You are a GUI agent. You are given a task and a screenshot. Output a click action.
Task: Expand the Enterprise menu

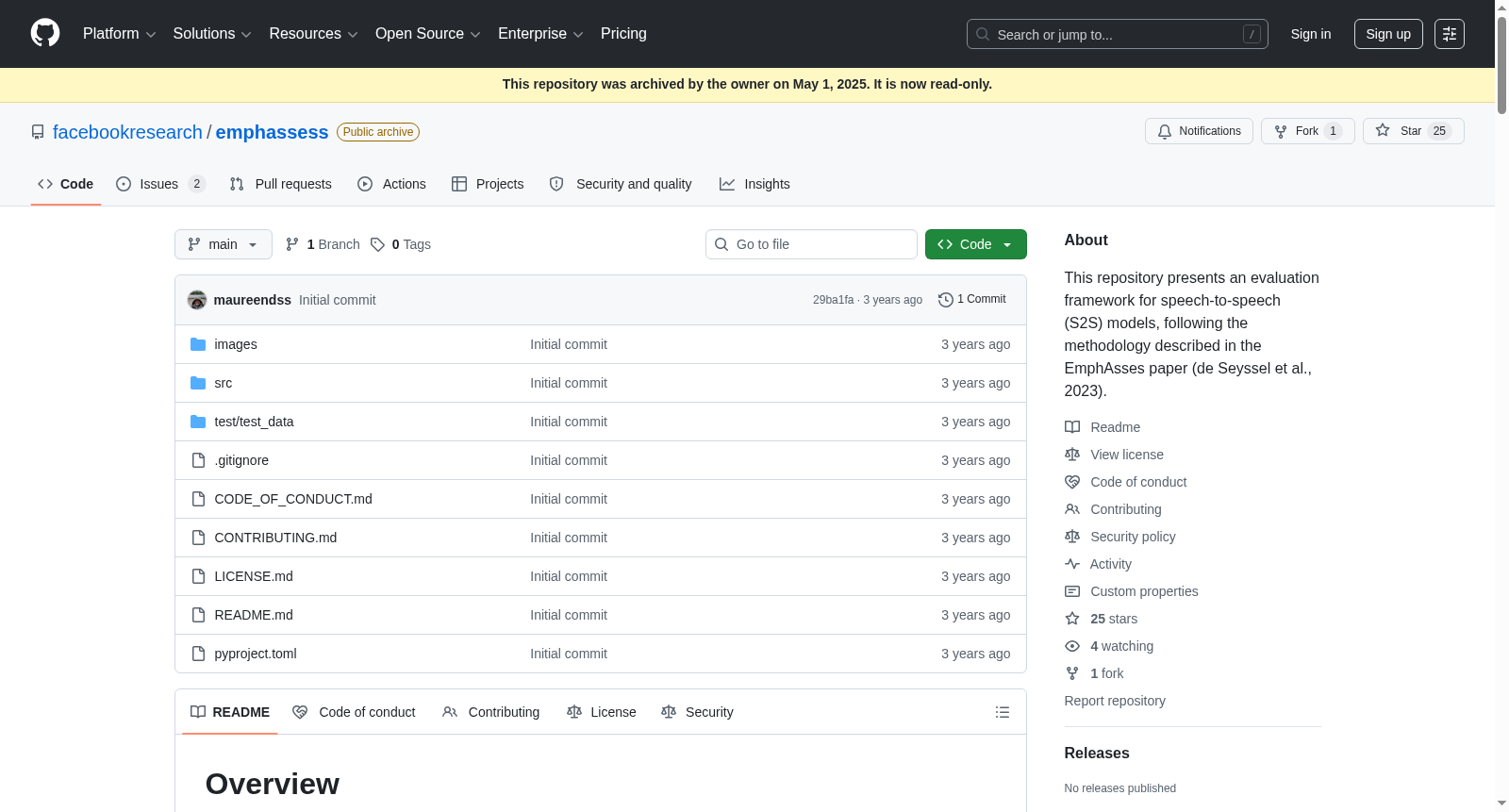(x=540, y=34)
